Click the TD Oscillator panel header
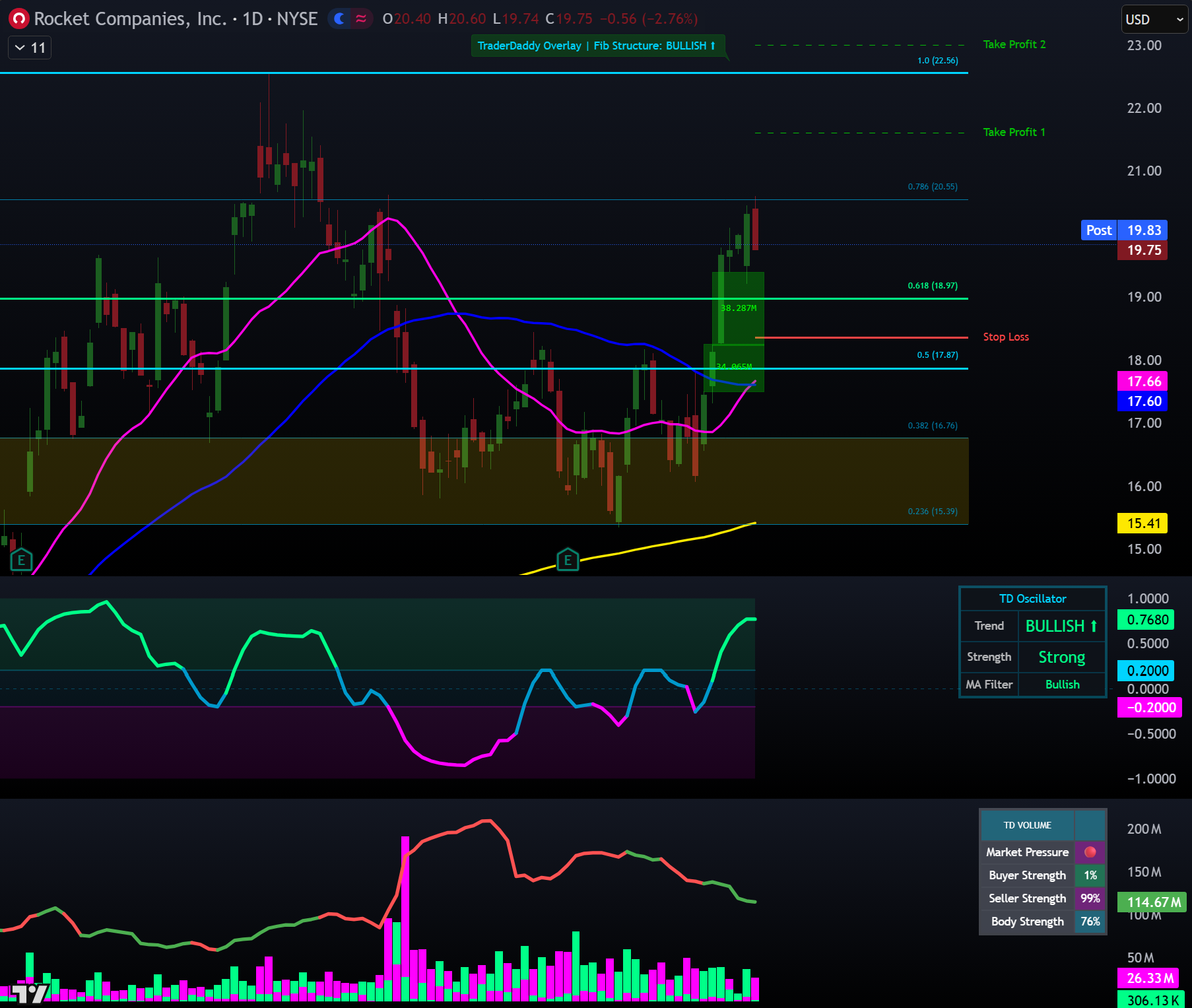 coord(1032,599)
